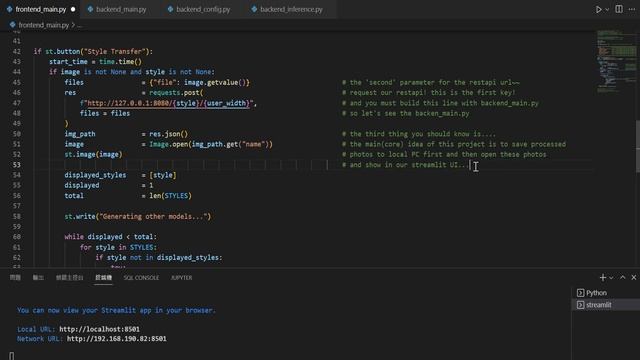The image size is (640, 360).
Task: Click the backend_inference.py tab Python file icon
Action: coord(254,9)
